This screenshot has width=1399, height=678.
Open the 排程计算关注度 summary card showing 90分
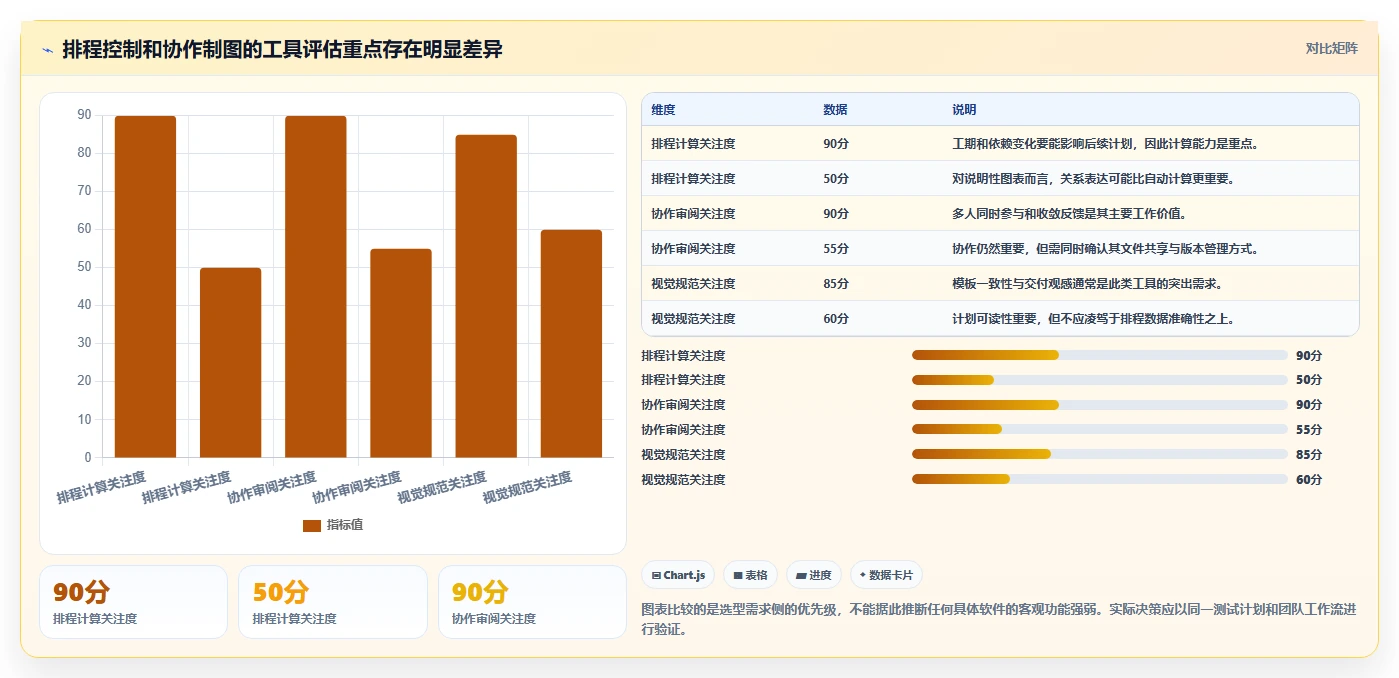point(133,602)
